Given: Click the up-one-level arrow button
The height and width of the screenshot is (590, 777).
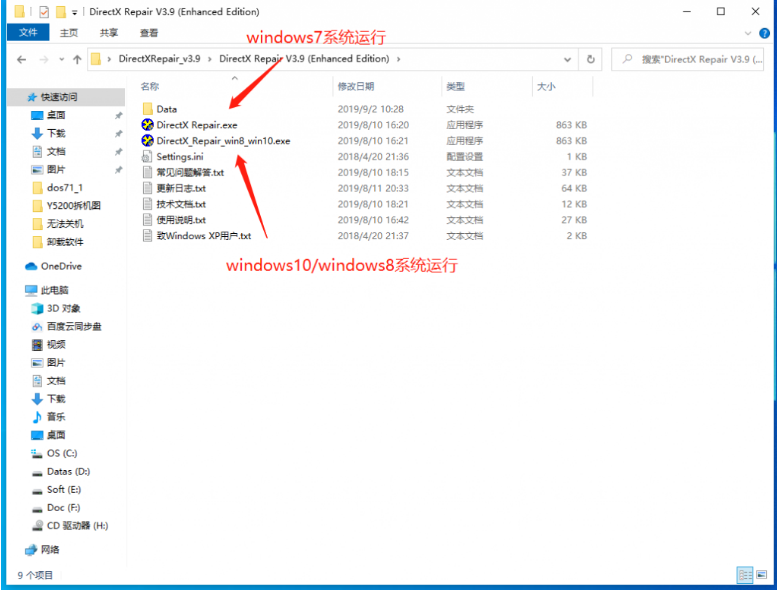Looking at the screenshot, I should pyautogui.click(x=76, y=59).
